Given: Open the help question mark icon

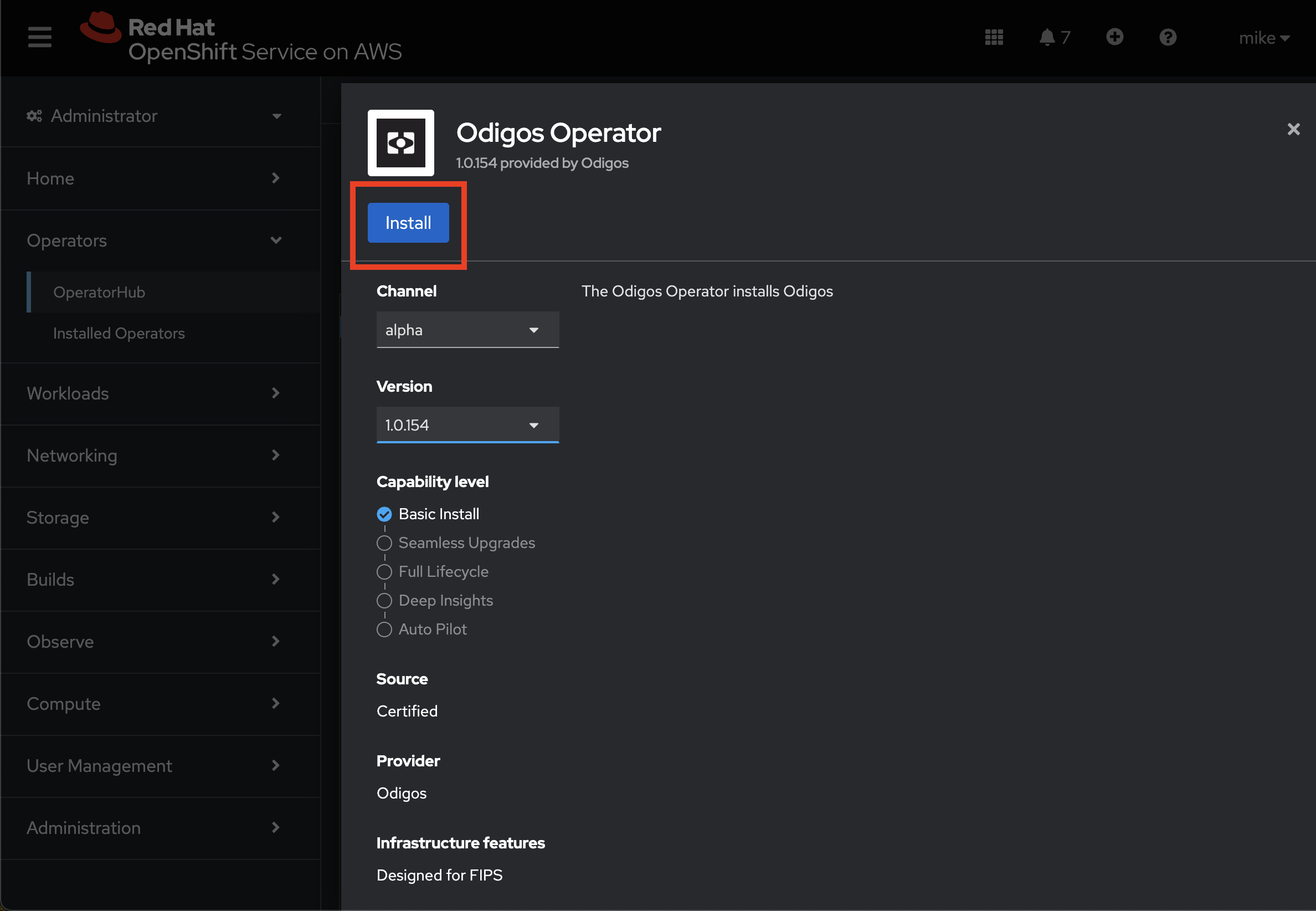Looking at the screenshot, I should 1167,37.
